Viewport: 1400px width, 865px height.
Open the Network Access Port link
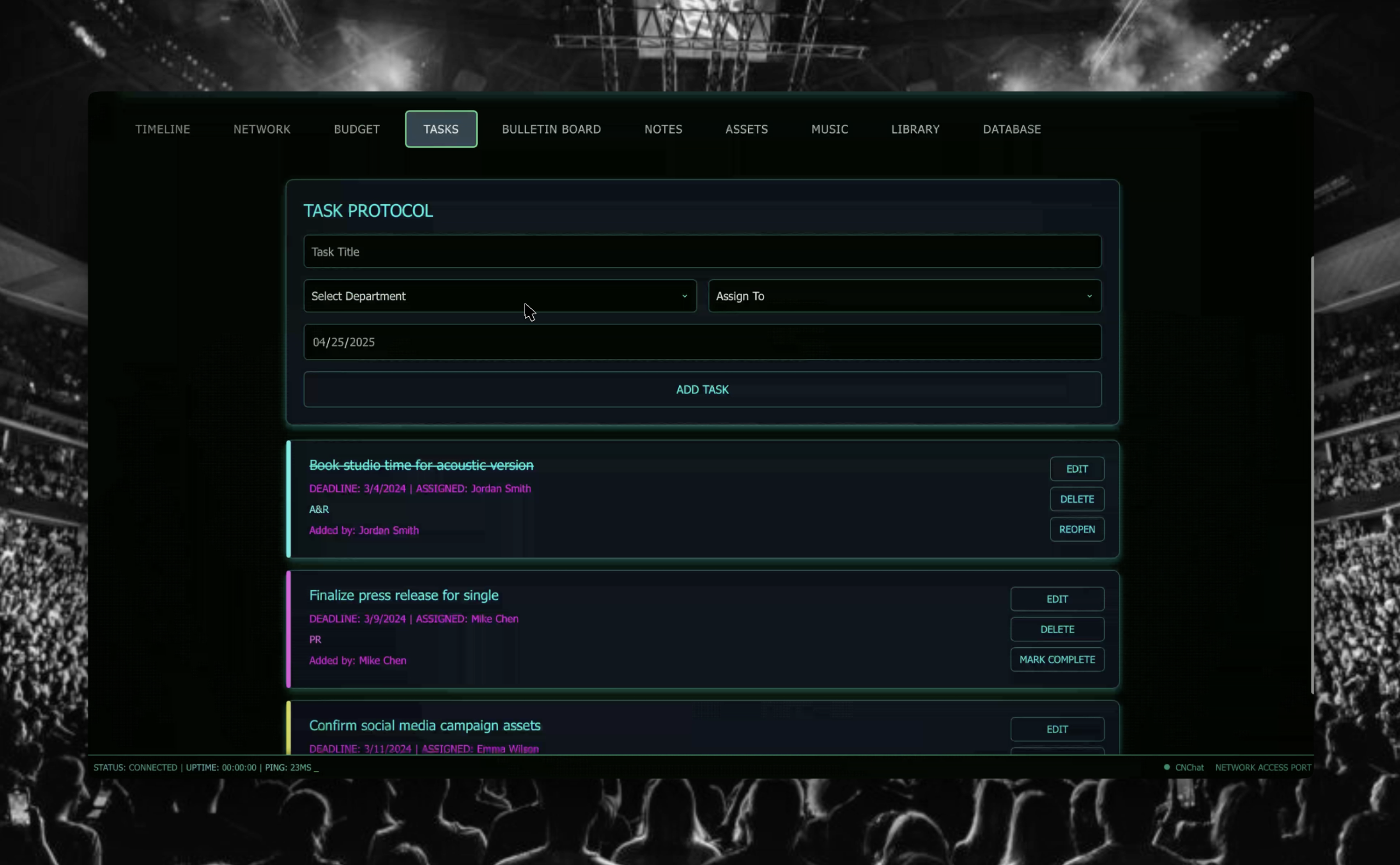pos(1263,767)
